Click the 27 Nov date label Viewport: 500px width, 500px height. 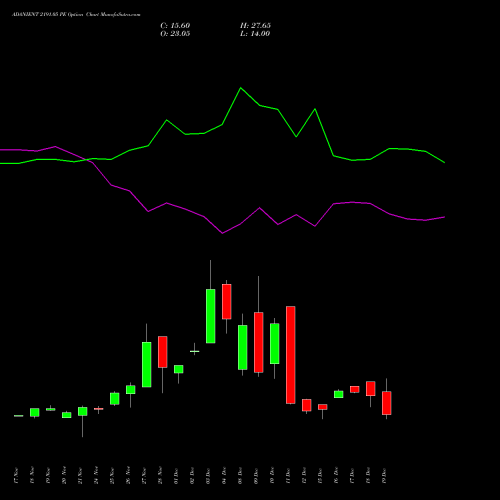(144, 476)
